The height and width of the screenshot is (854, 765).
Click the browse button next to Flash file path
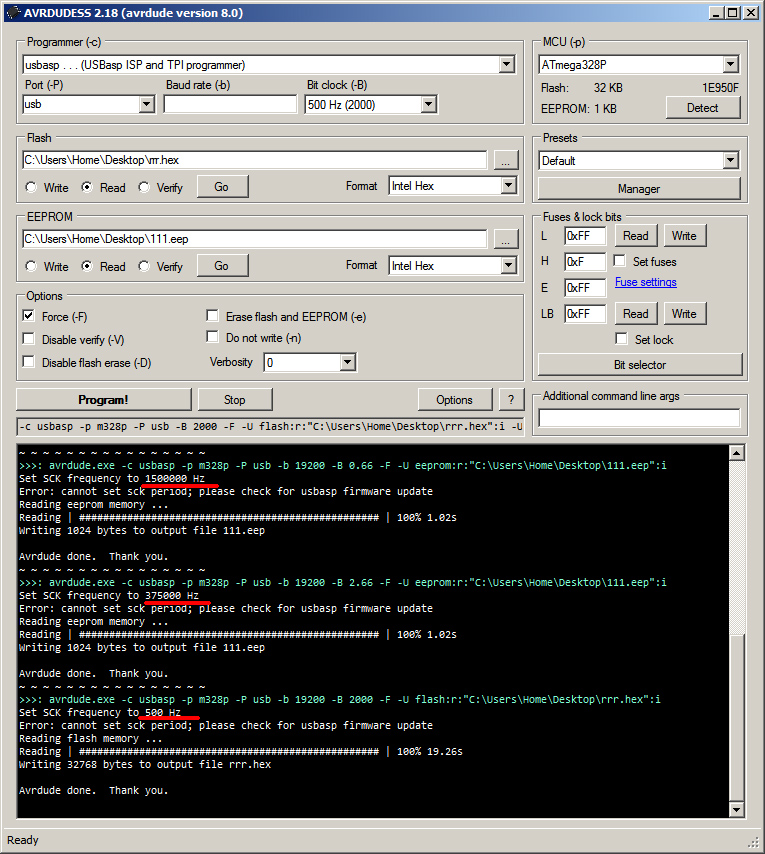click(x=506, y=160)
